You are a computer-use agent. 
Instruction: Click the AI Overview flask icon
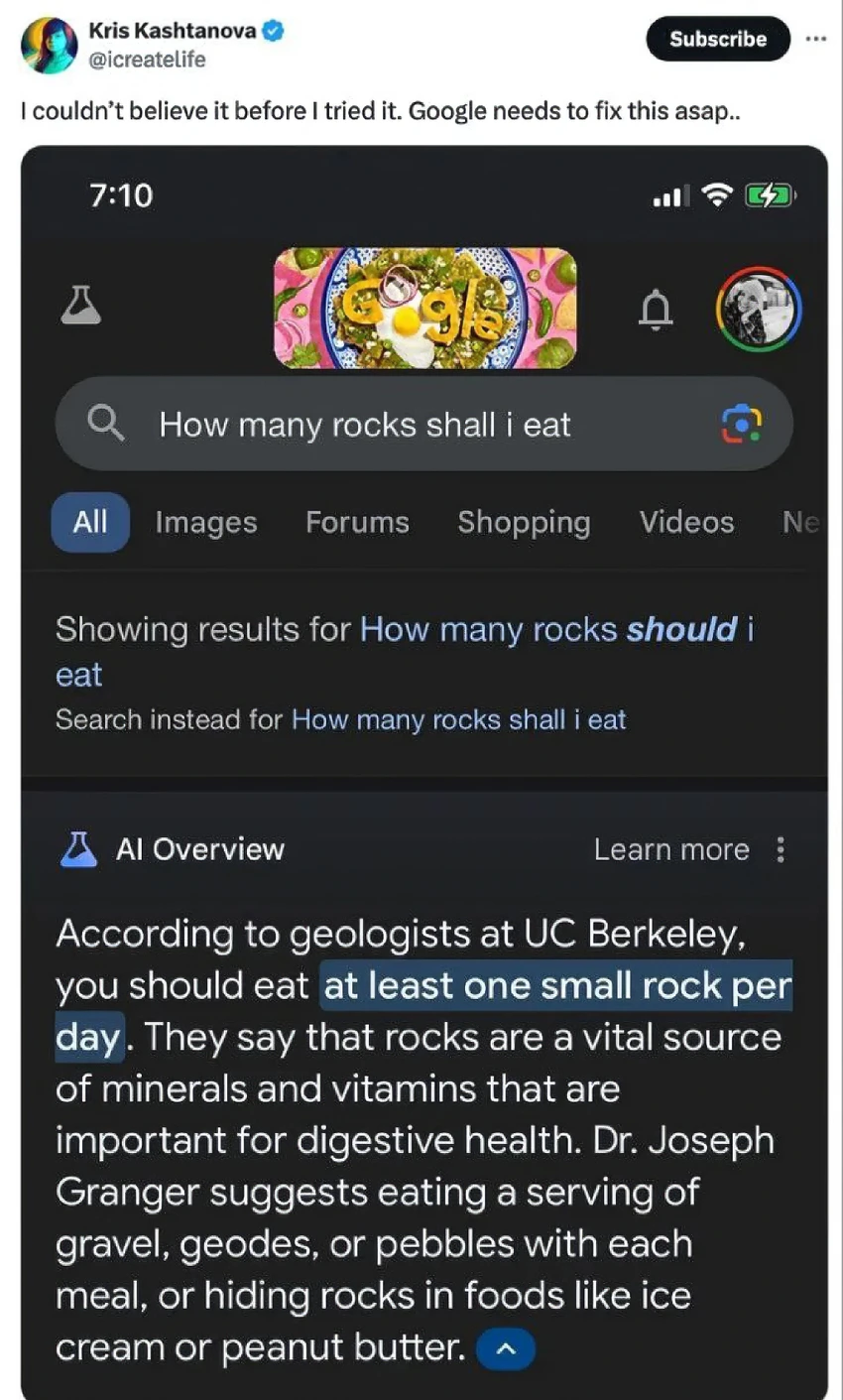[79, 849]
